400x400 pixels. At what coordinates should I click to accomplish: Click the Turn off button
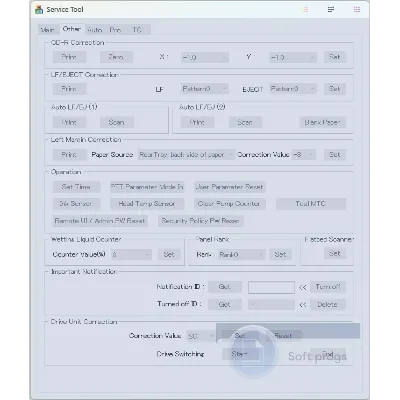(x=328, y=287)
